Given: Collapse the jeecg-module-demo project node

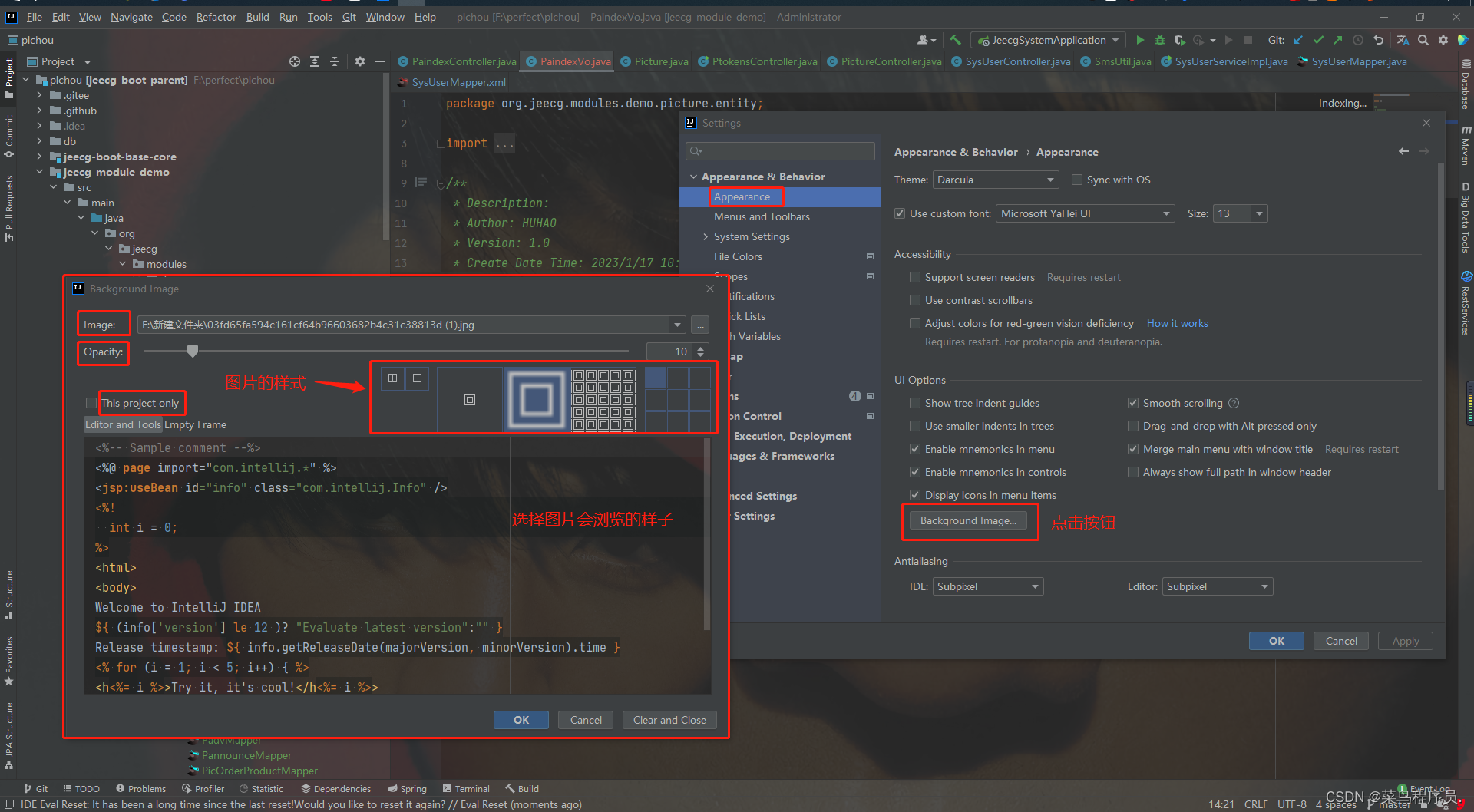Looking at the screenshot, I should pos(40,172).
